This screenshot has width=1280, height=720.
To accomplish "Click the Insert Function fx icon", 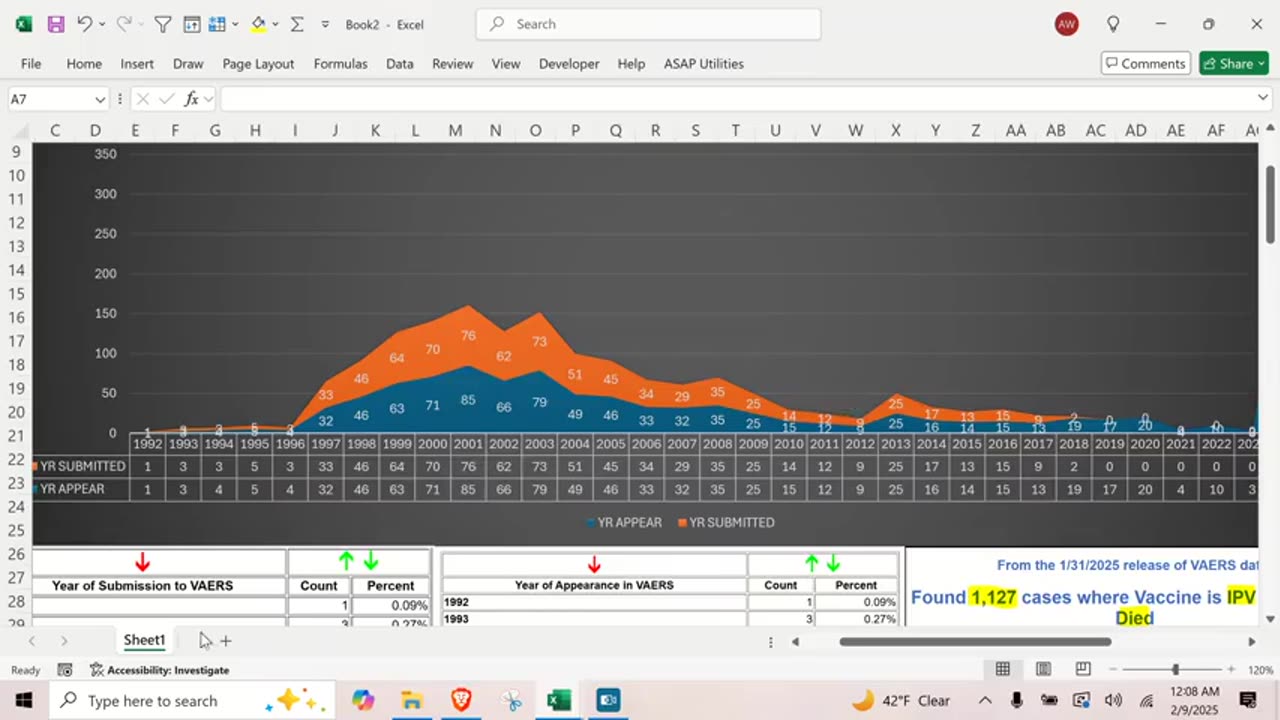I will 191,99.
